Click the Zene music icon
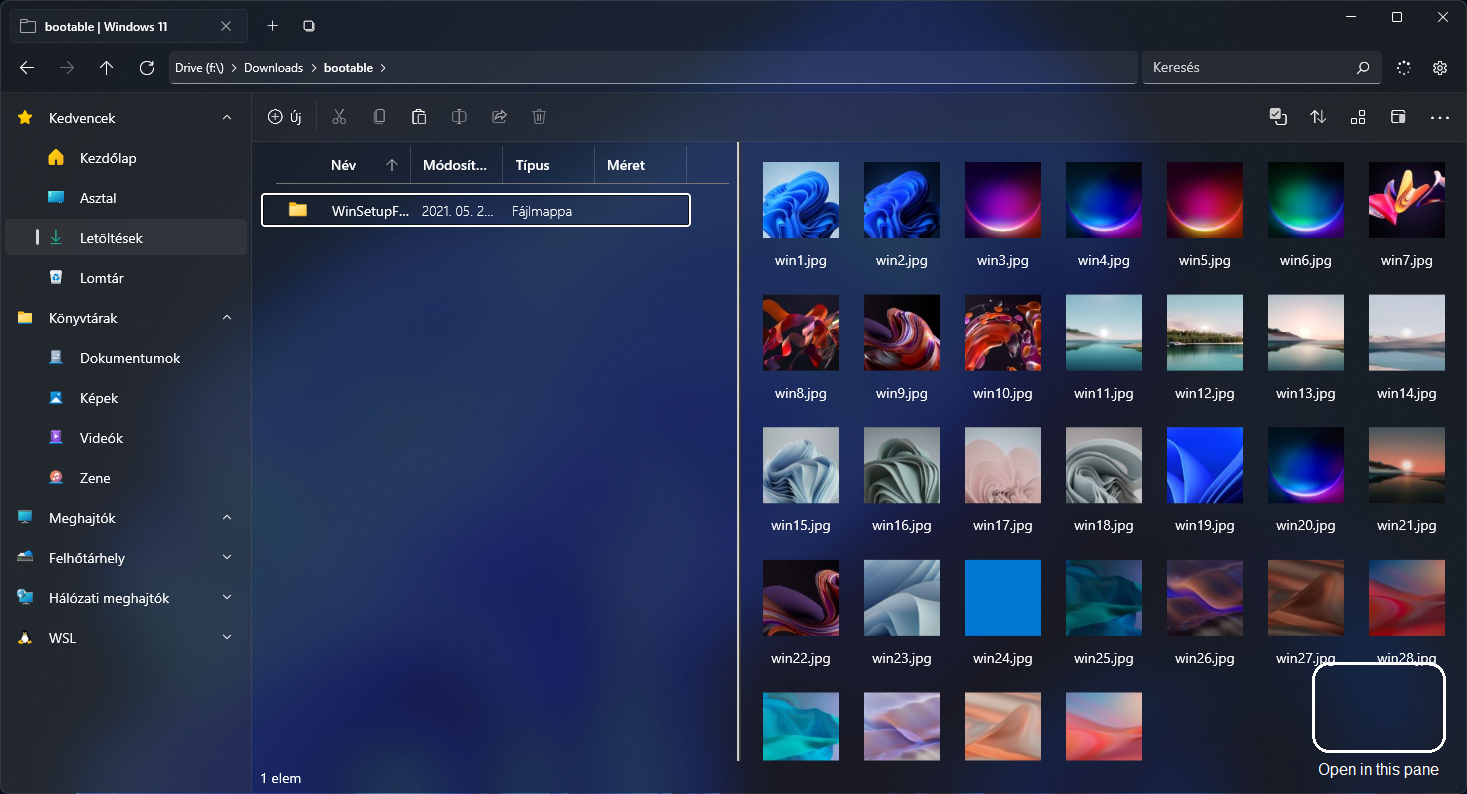 coord(56,478)
